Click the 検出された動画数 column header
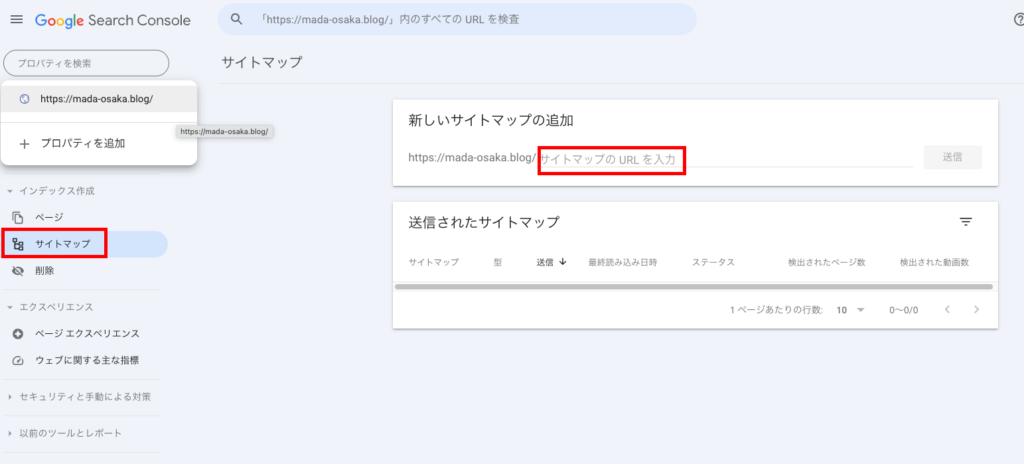Image resolution: width=1024 pixels, height=464 pixels. (934, 262)
